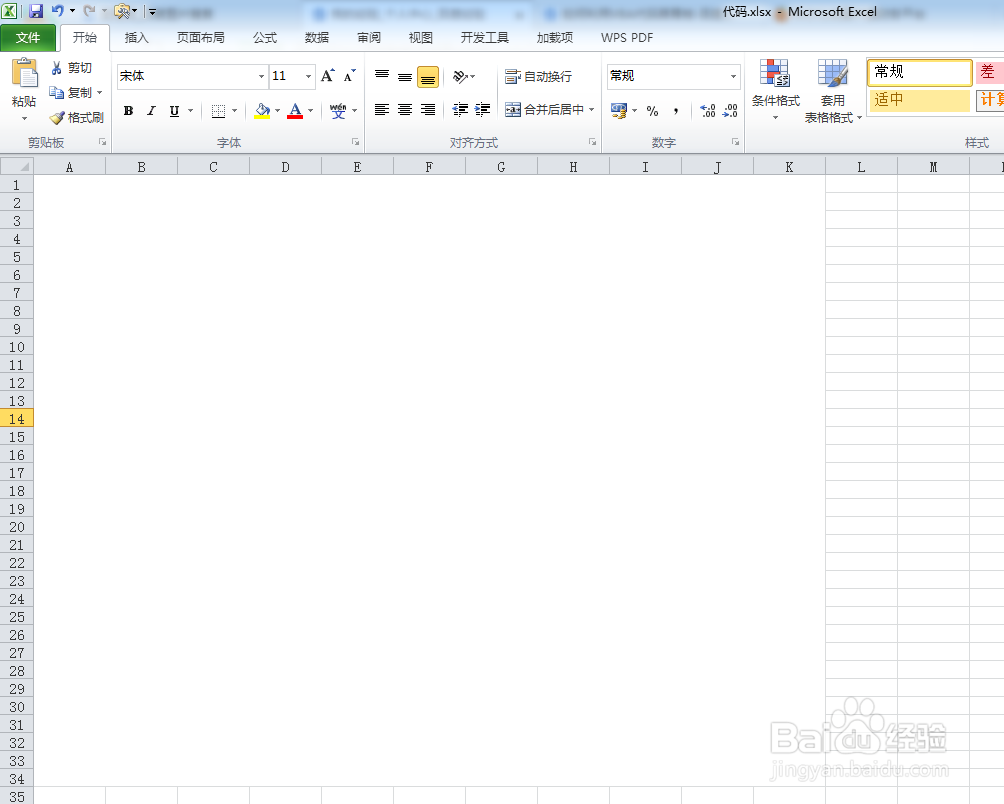Open the font size dropdown showing 11

pos(309,76)
